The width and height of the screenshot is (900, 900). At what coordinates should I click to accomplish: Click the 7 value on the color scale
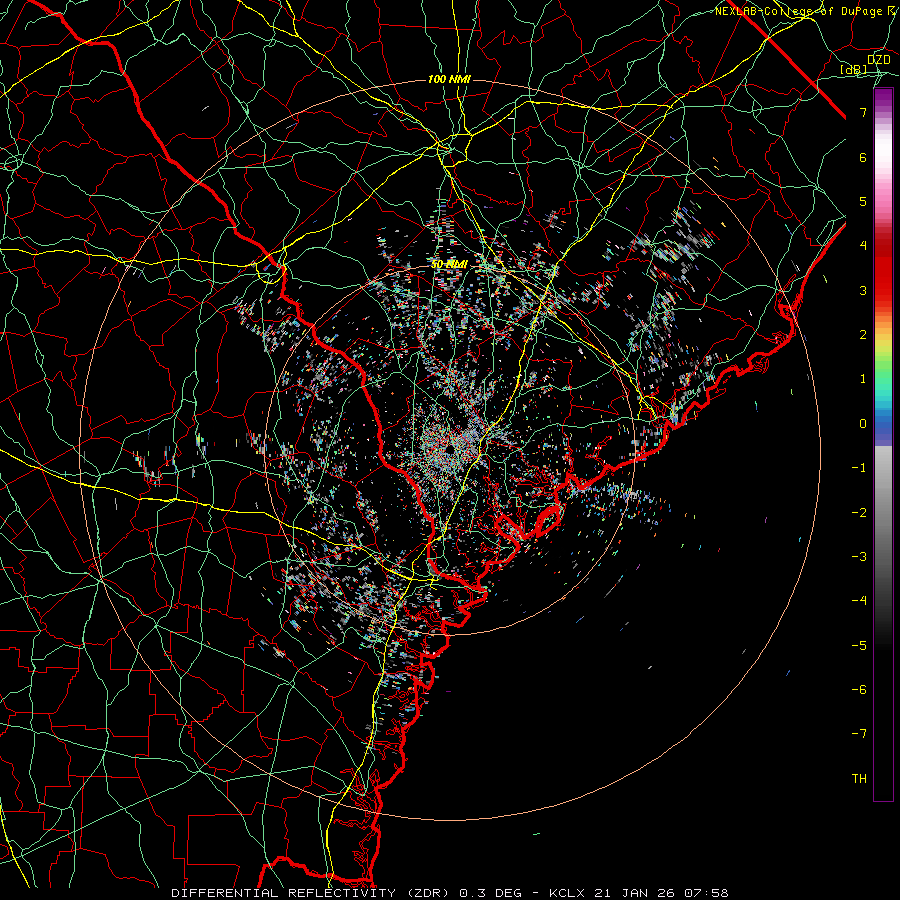[x=863, y=112]
